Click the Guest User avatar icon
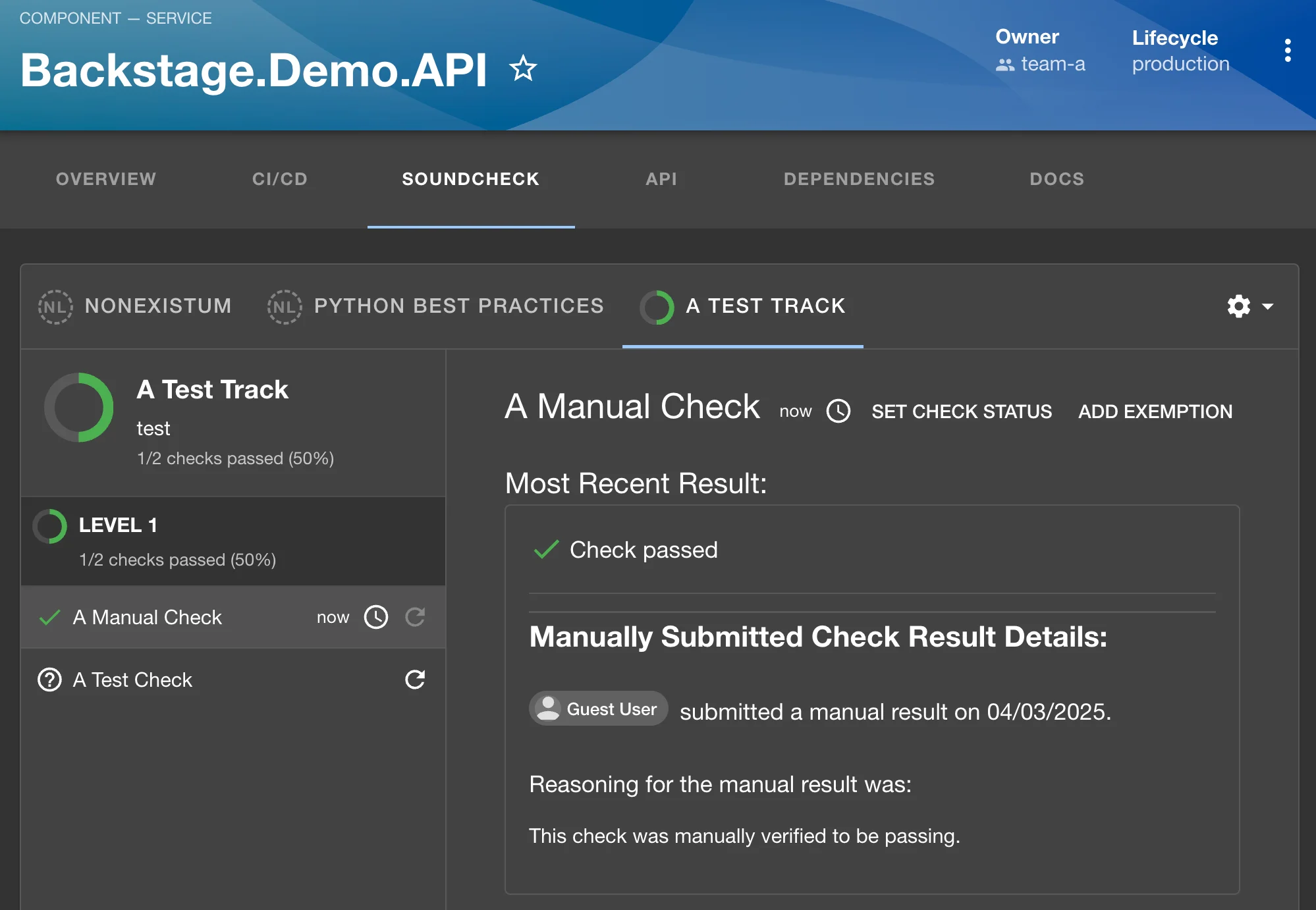 548,709
